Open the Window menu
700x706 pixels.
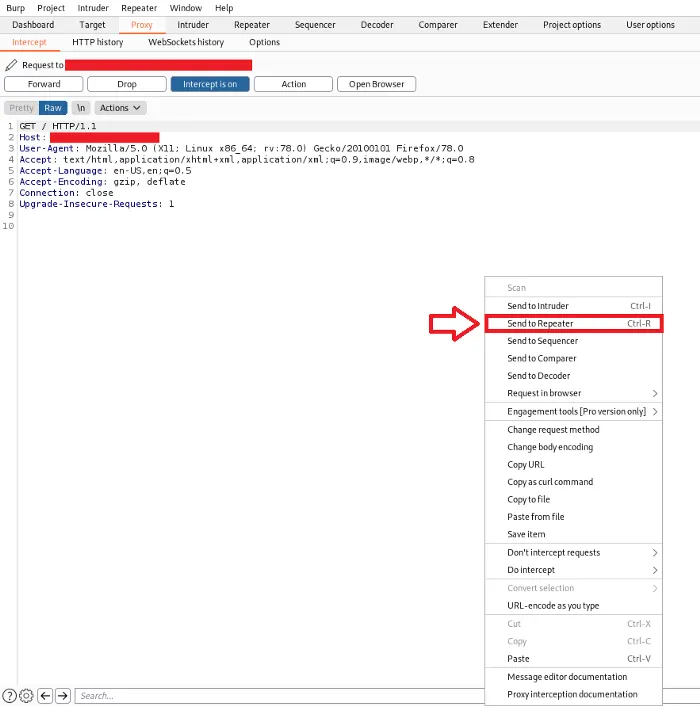[x=185, y=8]
